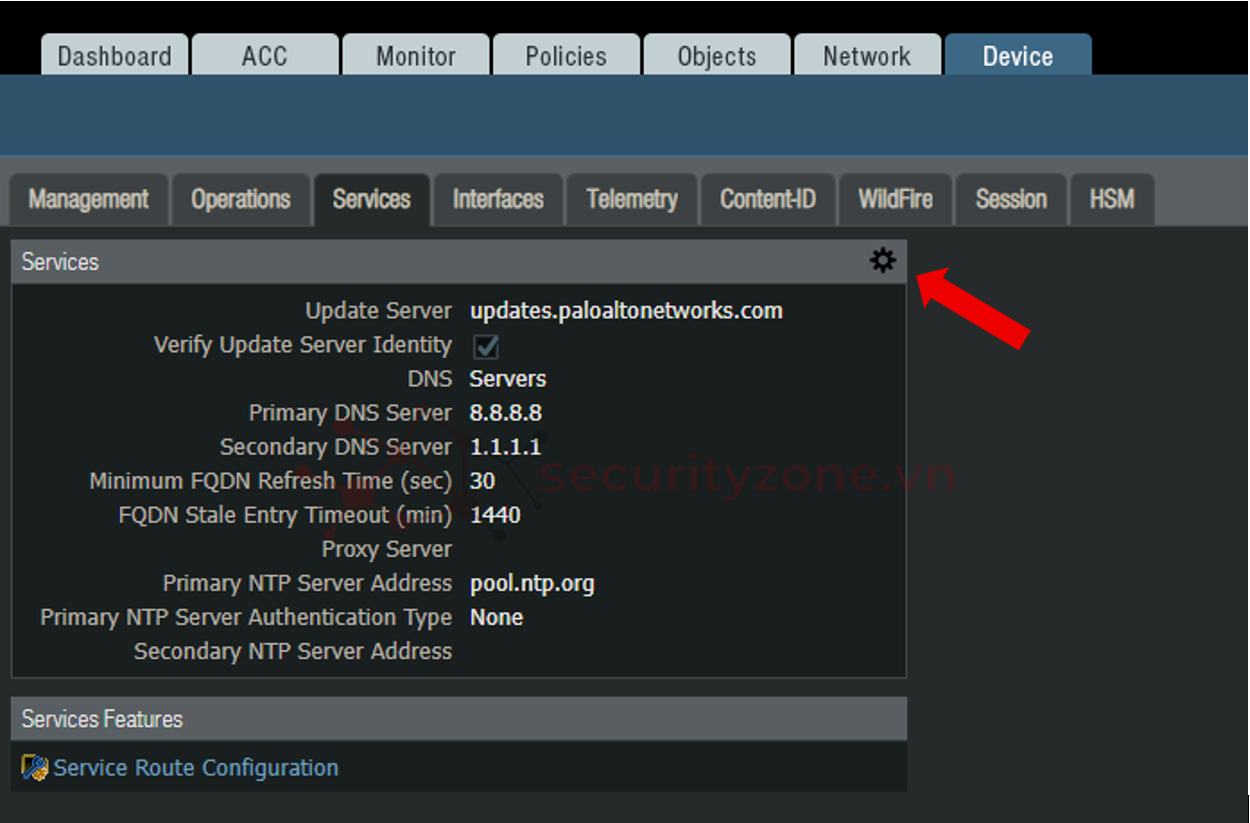Select the Session sub-tab

pyautogui.click(x=1011, y=200)
